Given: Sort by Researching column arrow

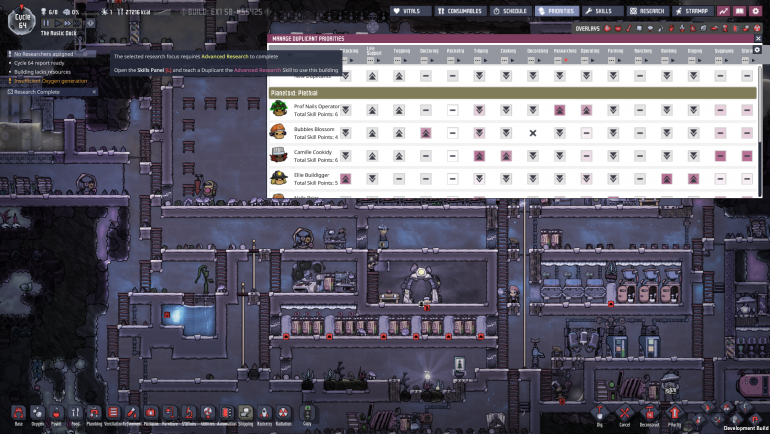Looking at the screenshot, I should [566, 60].
